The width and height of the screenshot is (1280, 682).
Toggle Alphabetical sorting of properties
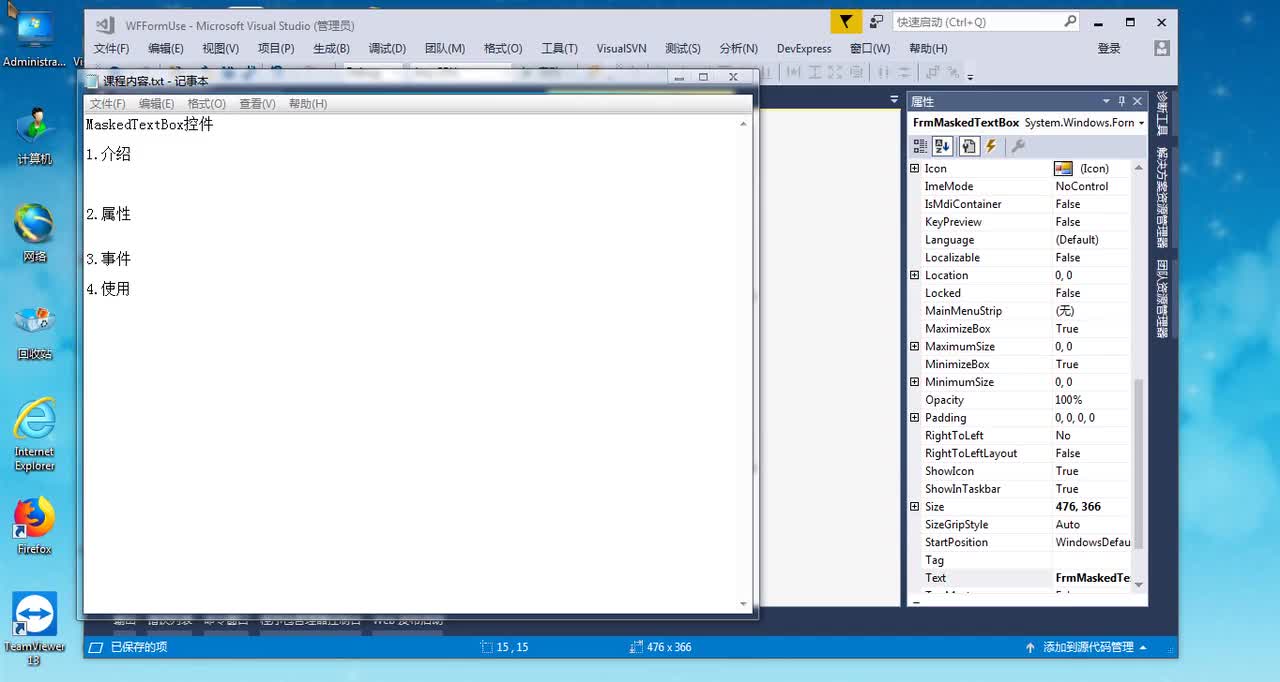point(942,146)
